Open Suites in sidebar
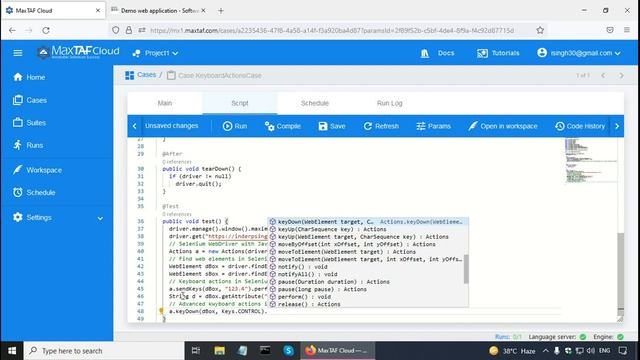The image size is (640, 360). point(29,122)
